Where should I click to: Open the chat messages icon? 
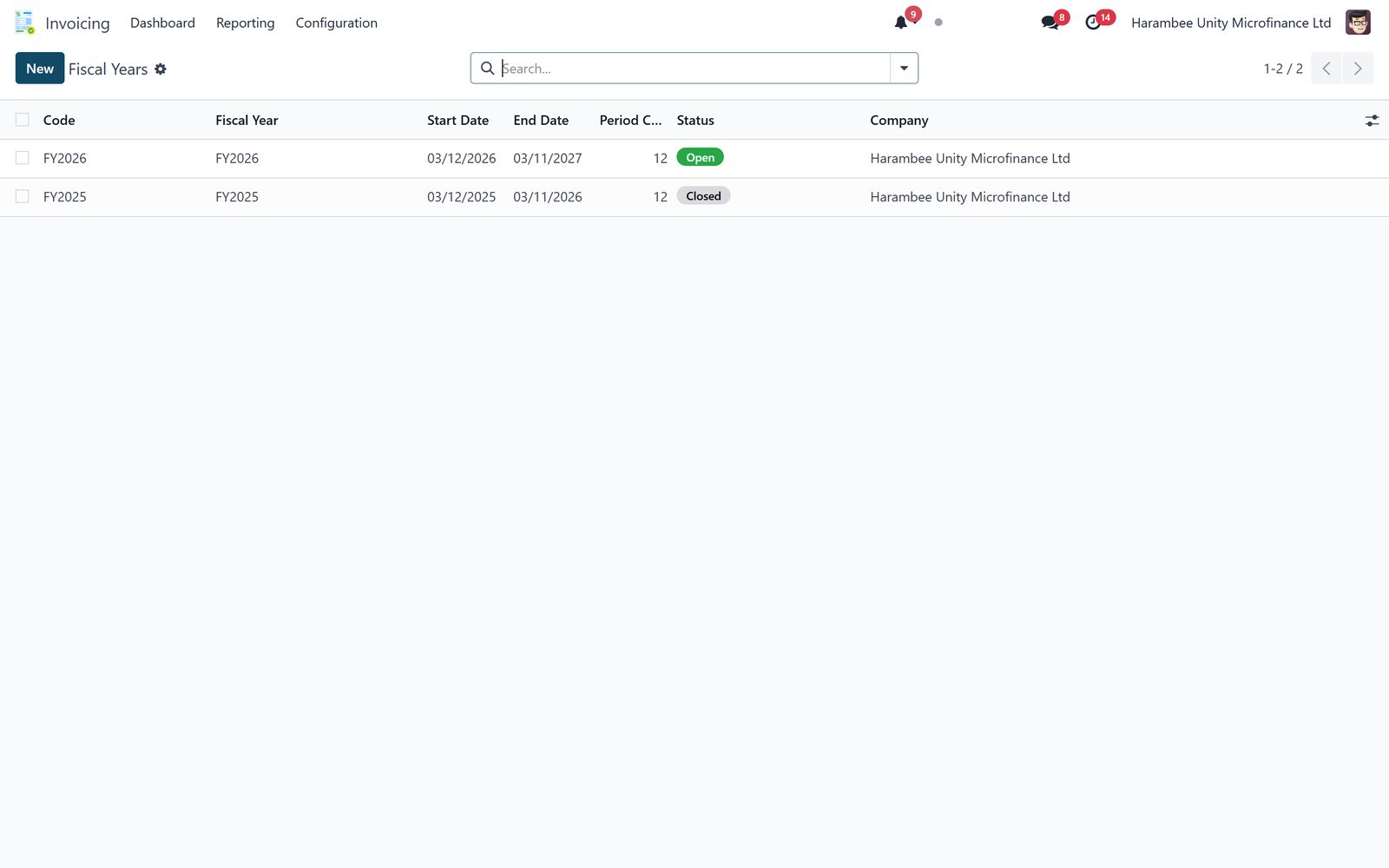click(x=1050, y=23)
